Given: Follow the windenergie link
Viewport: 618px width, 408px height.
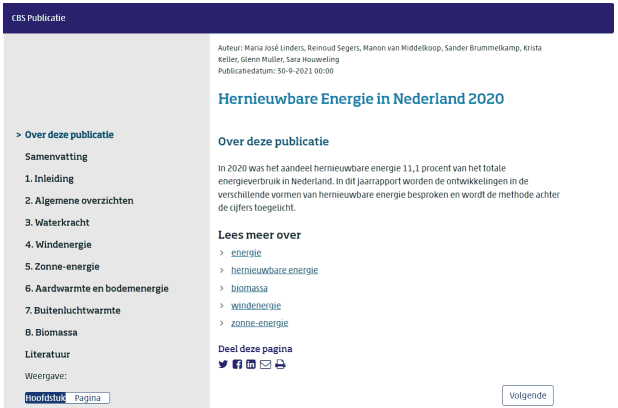Looking at the screenshot, I should click(256, 306).
